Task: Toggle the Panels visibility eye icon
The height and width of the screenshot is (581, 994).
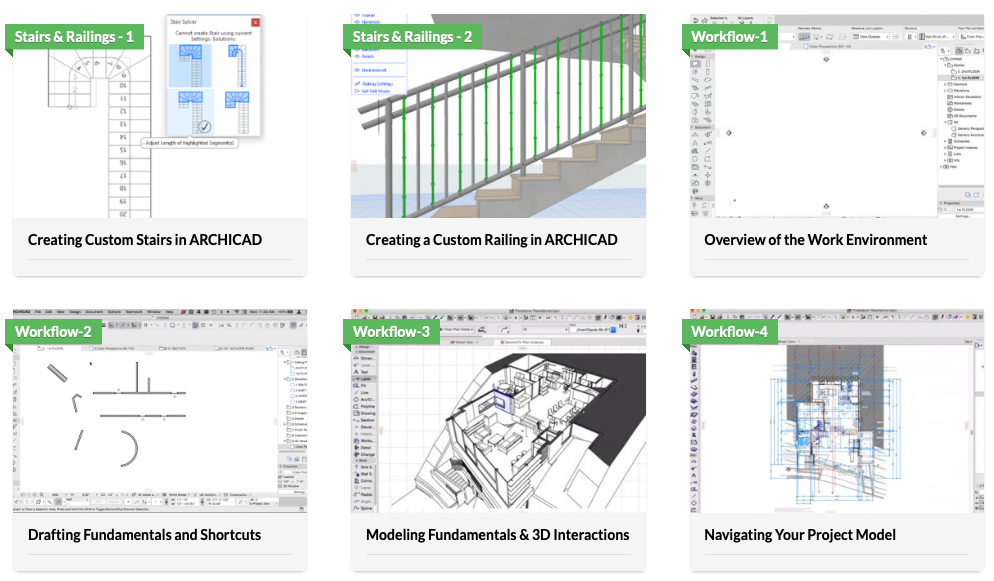Action: tap(356, 57)
